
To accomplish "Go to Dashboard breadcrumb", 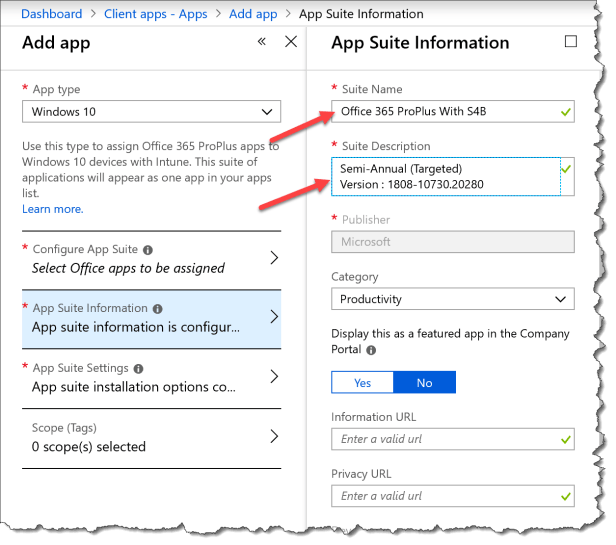I will 51,14.
